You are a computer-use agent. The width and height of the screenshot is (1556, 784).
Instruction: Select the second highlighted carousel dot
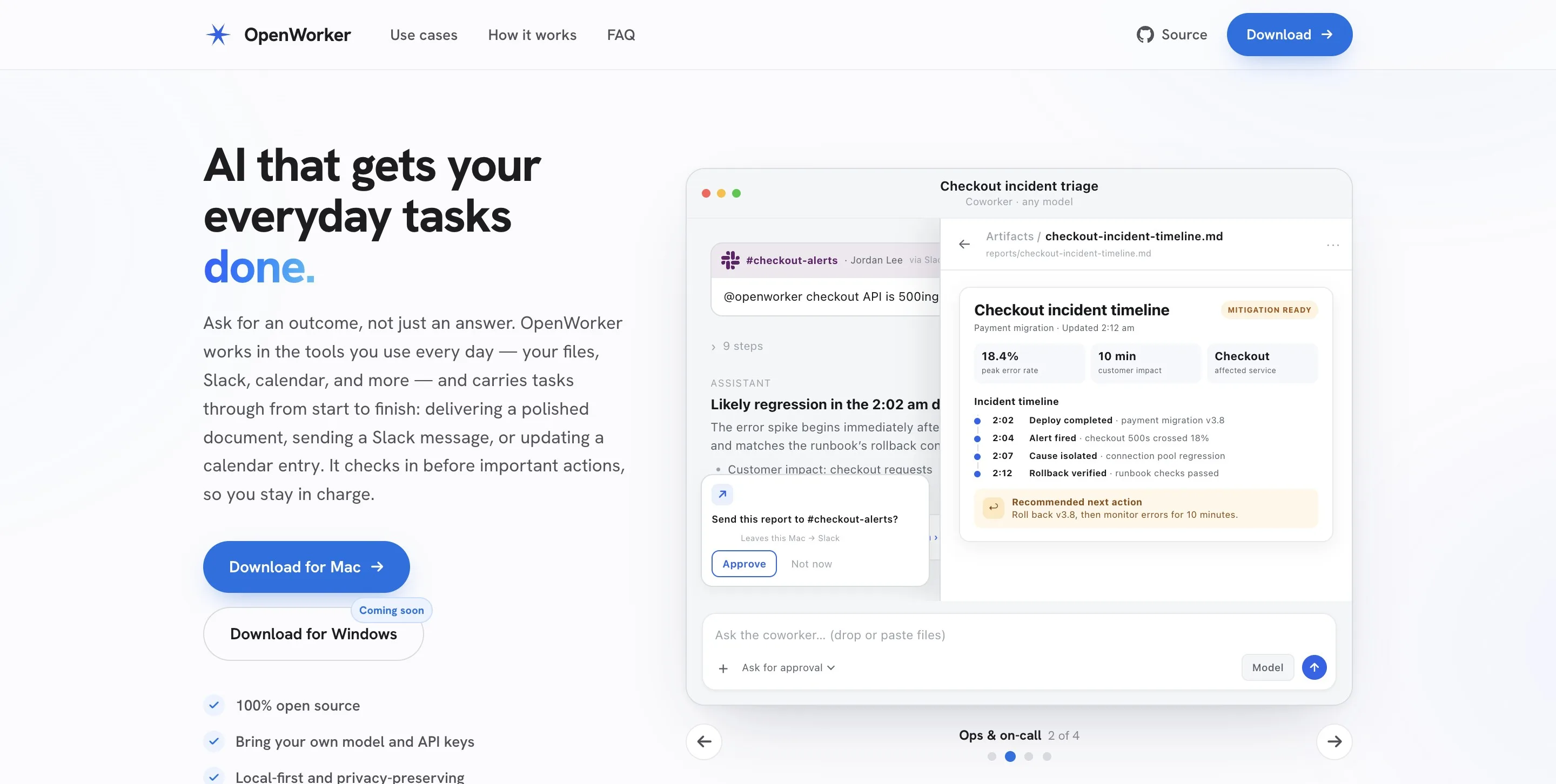pos(1010,756)
